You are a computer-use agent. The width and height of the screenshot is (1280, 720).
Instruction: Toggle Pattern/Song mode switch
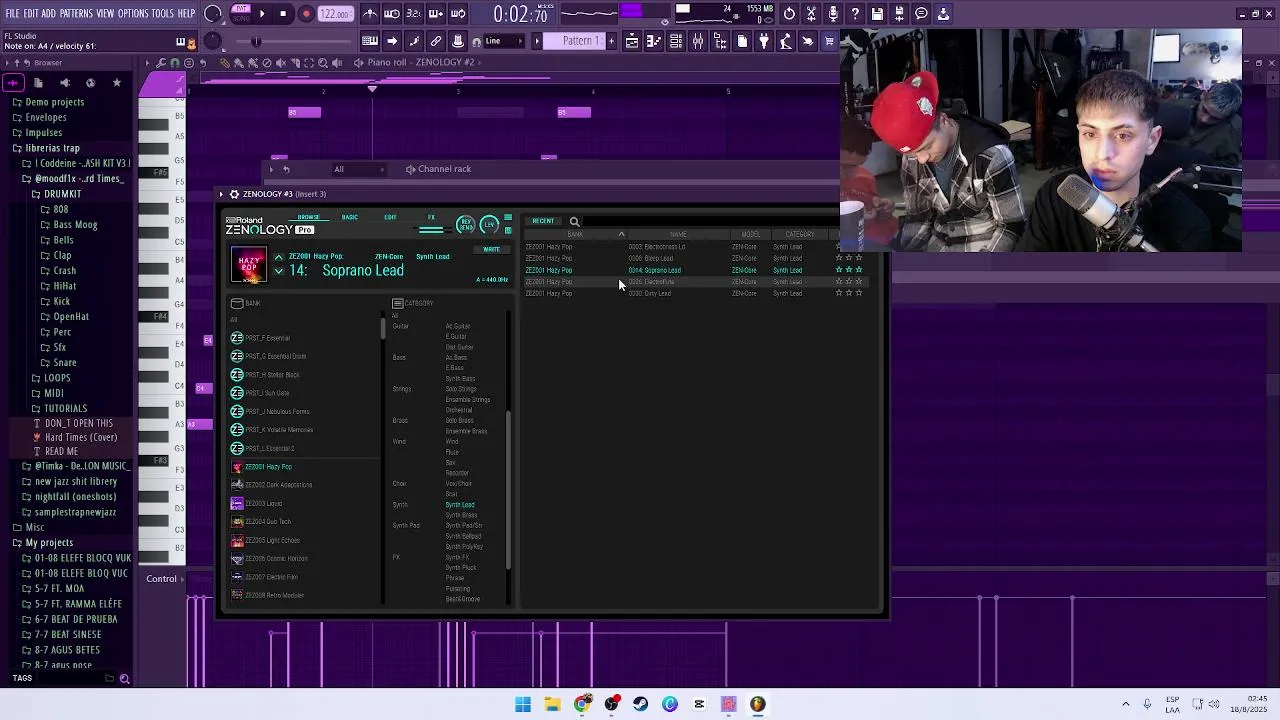[x=241, y=14]
